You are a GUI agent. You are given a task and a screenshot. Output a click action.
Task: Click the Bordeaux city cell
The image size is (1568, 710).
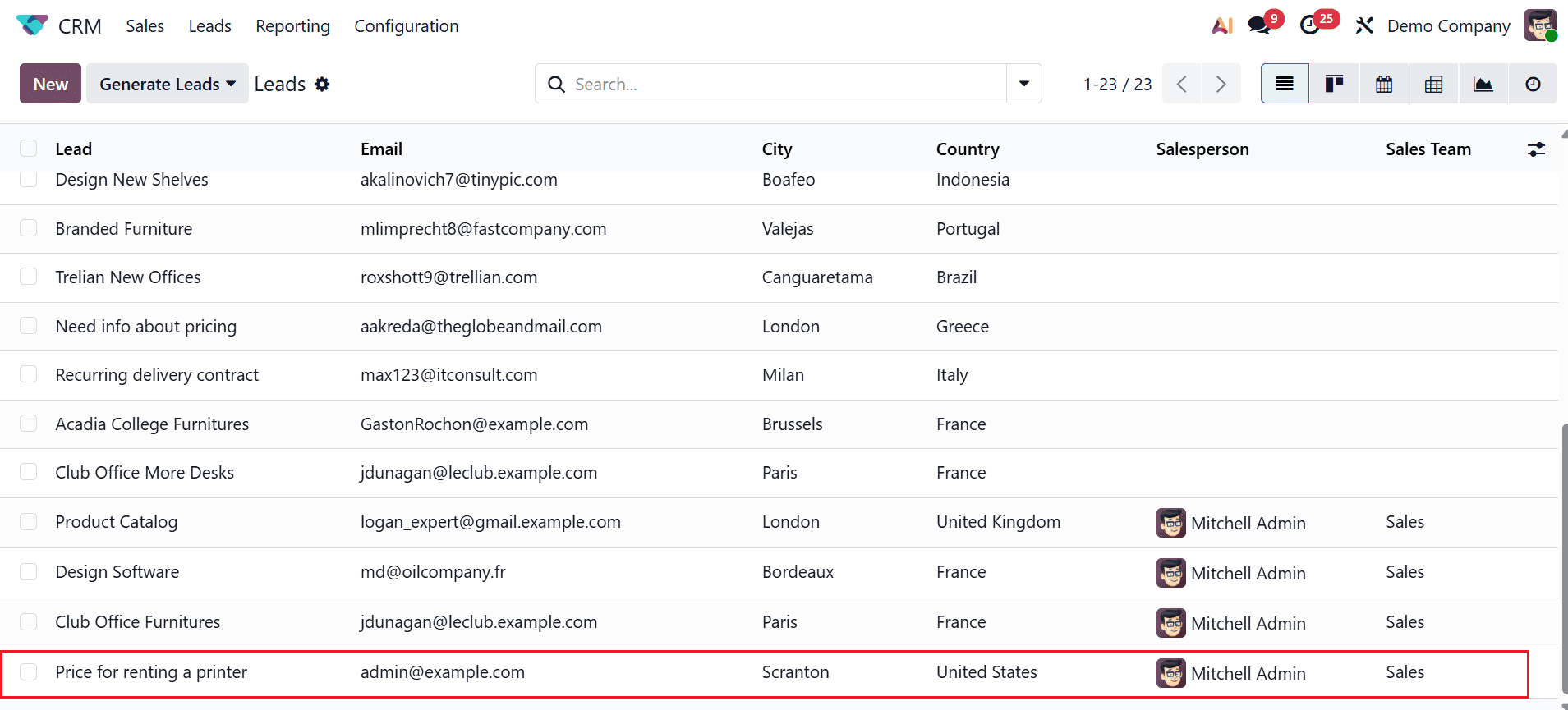coord(798,572)
